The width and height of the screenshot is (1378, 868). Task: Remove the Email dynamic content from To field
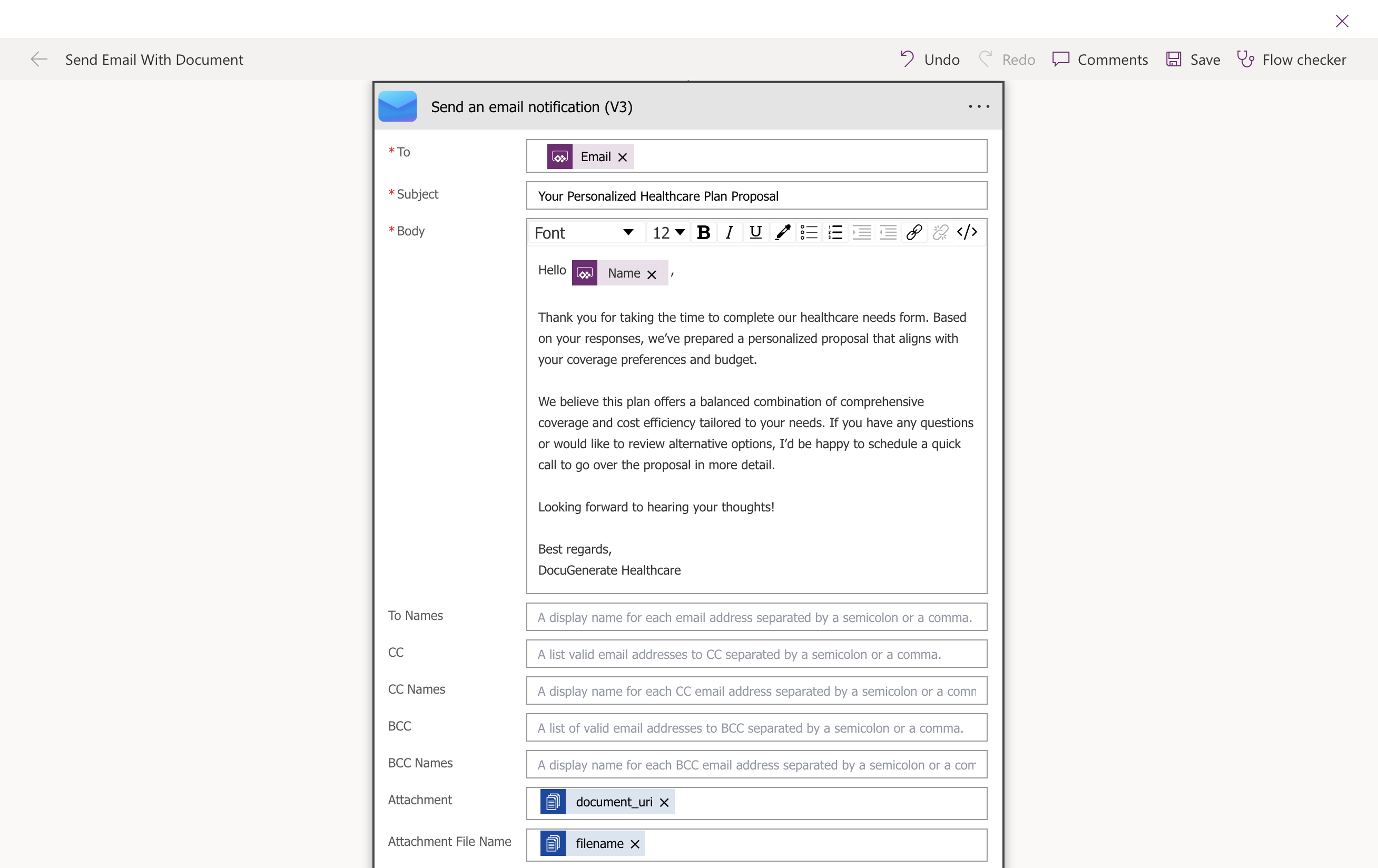coord(622,156)
